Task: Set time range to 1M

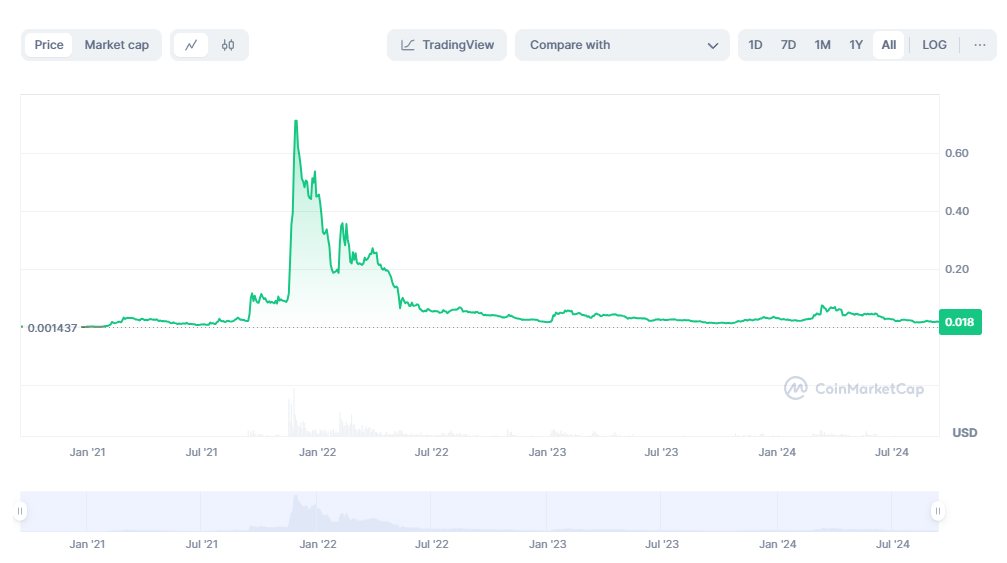Action: [822, 45]
